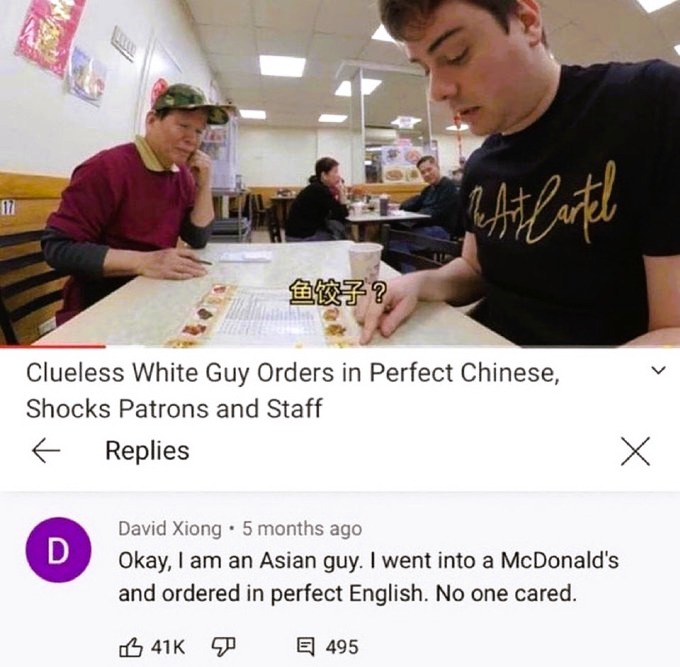
Task: Tap the video player frame
Action: (340, 173)
